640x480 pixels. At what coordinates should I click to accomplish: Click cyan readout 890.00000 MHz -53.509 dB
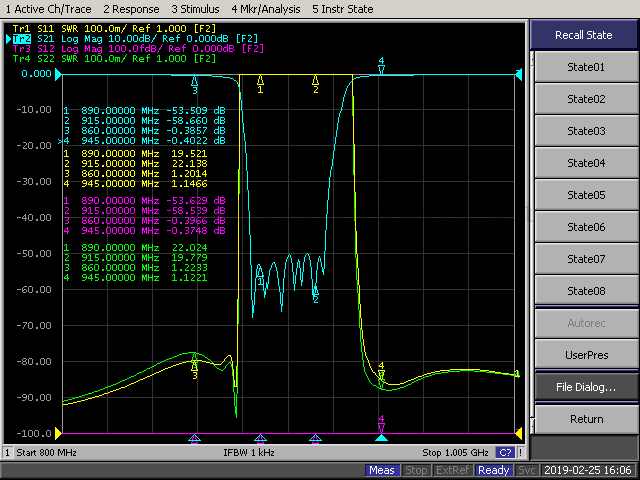[144, 111]
